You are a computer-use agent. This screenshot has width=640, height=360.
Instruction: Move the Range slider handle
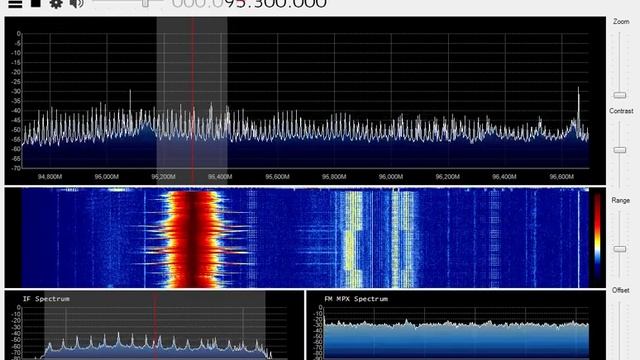click(x=620, y=249)
